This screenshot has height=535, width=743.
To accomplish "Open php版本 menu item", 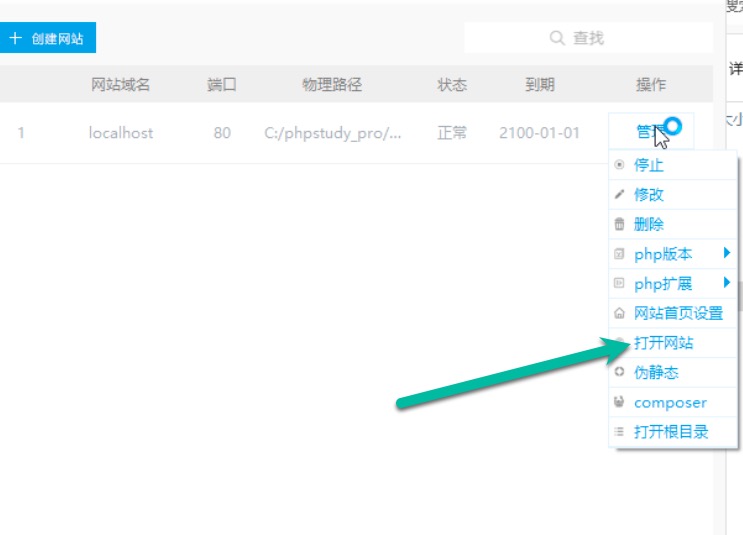I will [673, 254].
